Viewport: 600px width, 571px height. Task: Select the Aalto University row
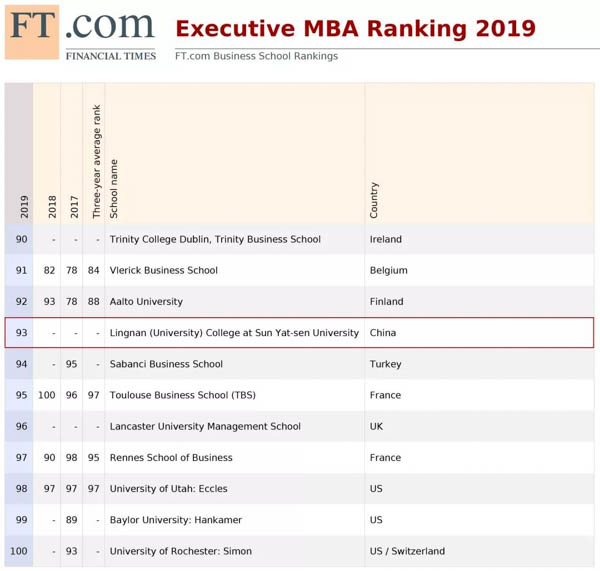[146, 301]
